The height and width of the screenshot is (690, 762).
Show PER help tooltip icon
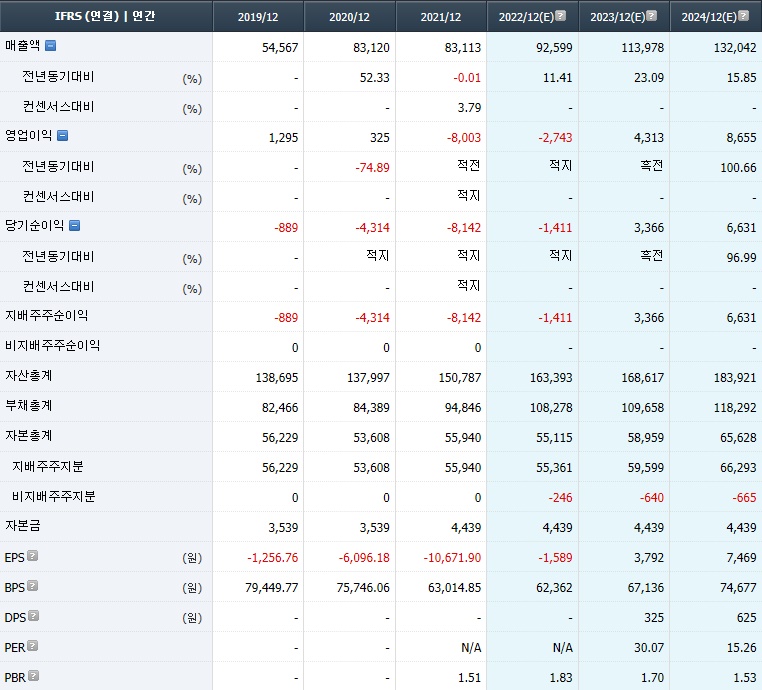pos(33,646)
